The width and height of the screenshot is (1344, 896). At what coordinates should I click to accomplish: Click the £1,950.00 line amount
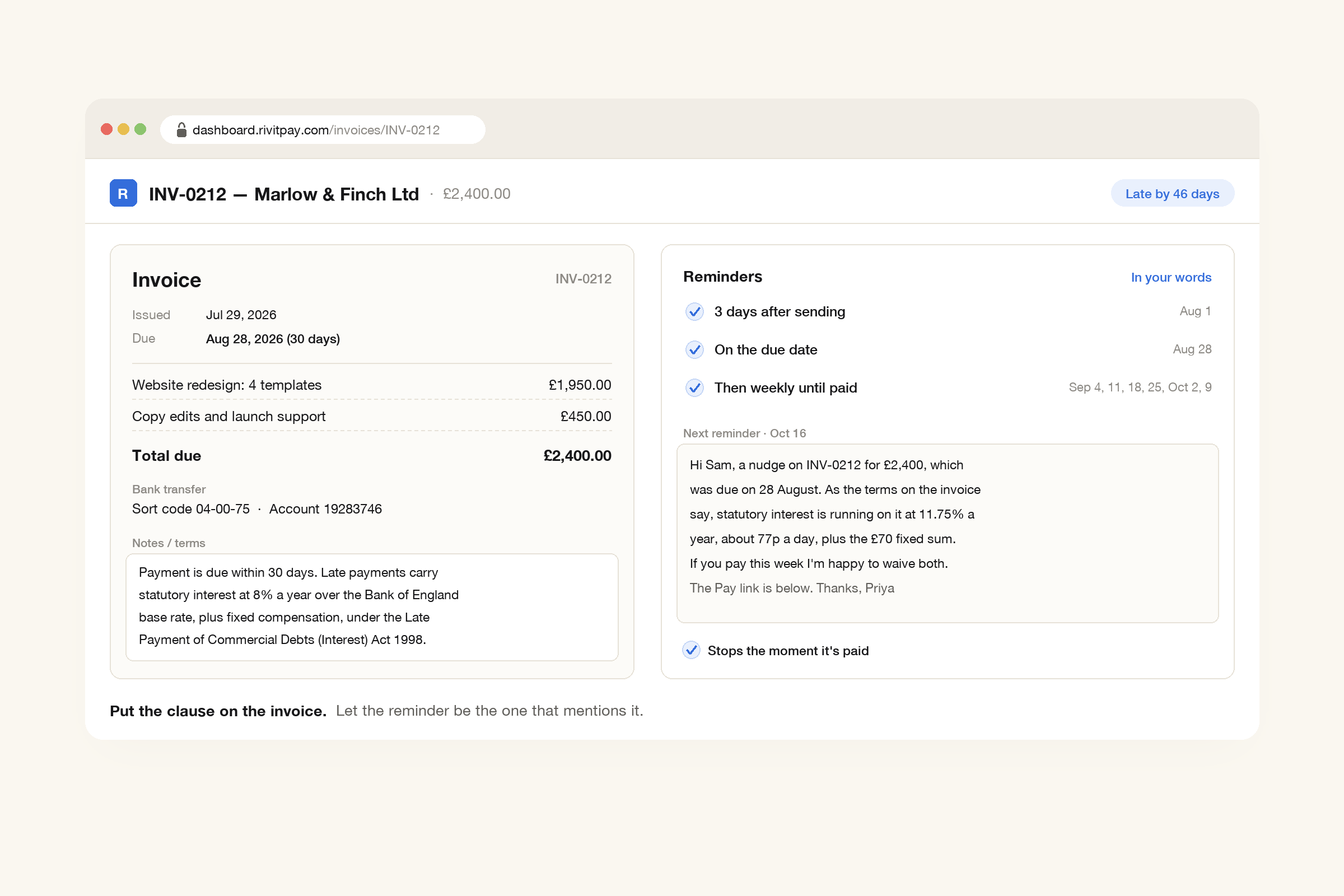tap(580, 385)
